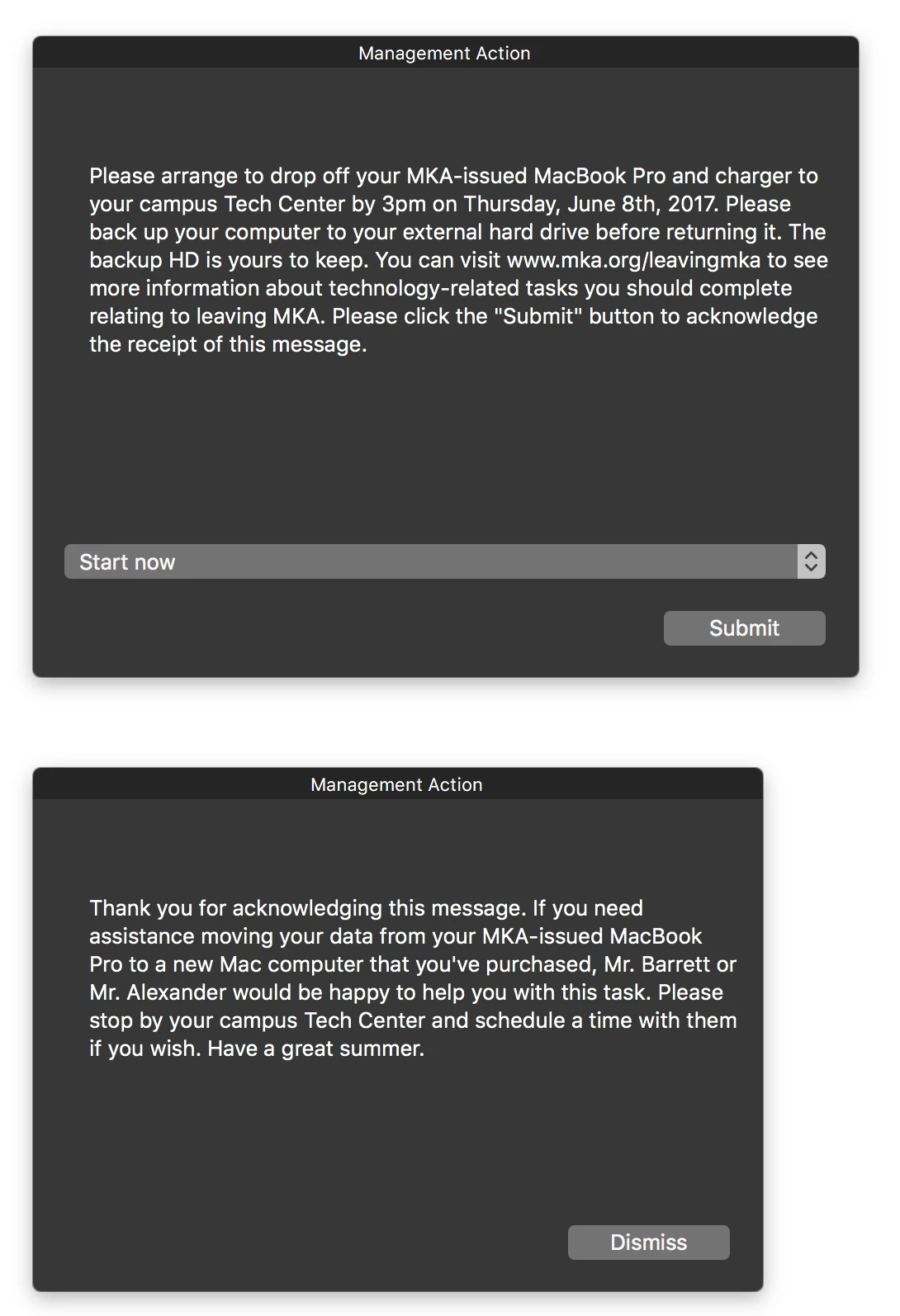
Task: Select the bottom dialog's "Management Action" title bar
Action: pos(397,784)
